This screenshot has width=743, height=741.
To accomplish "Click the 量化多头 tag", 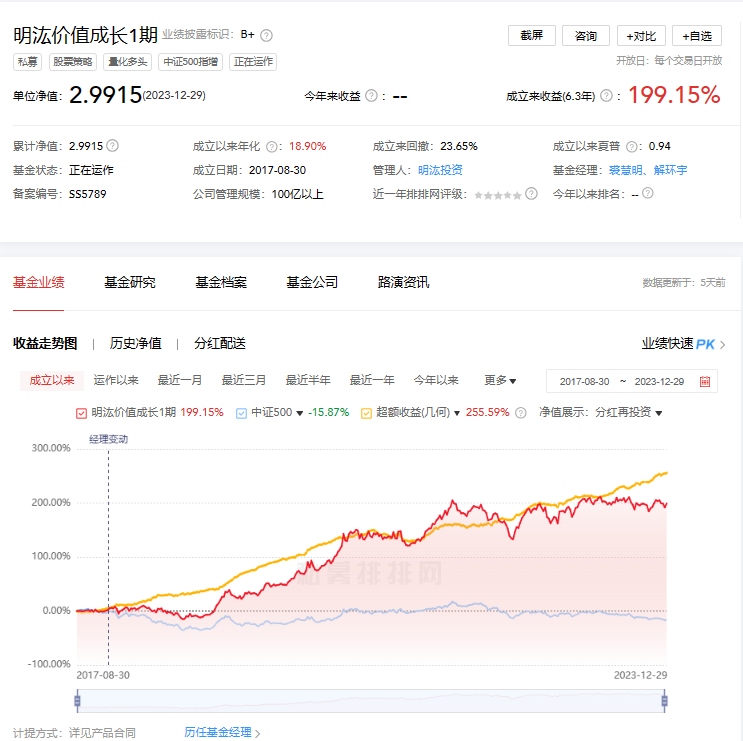I will (x=127, y=62).
